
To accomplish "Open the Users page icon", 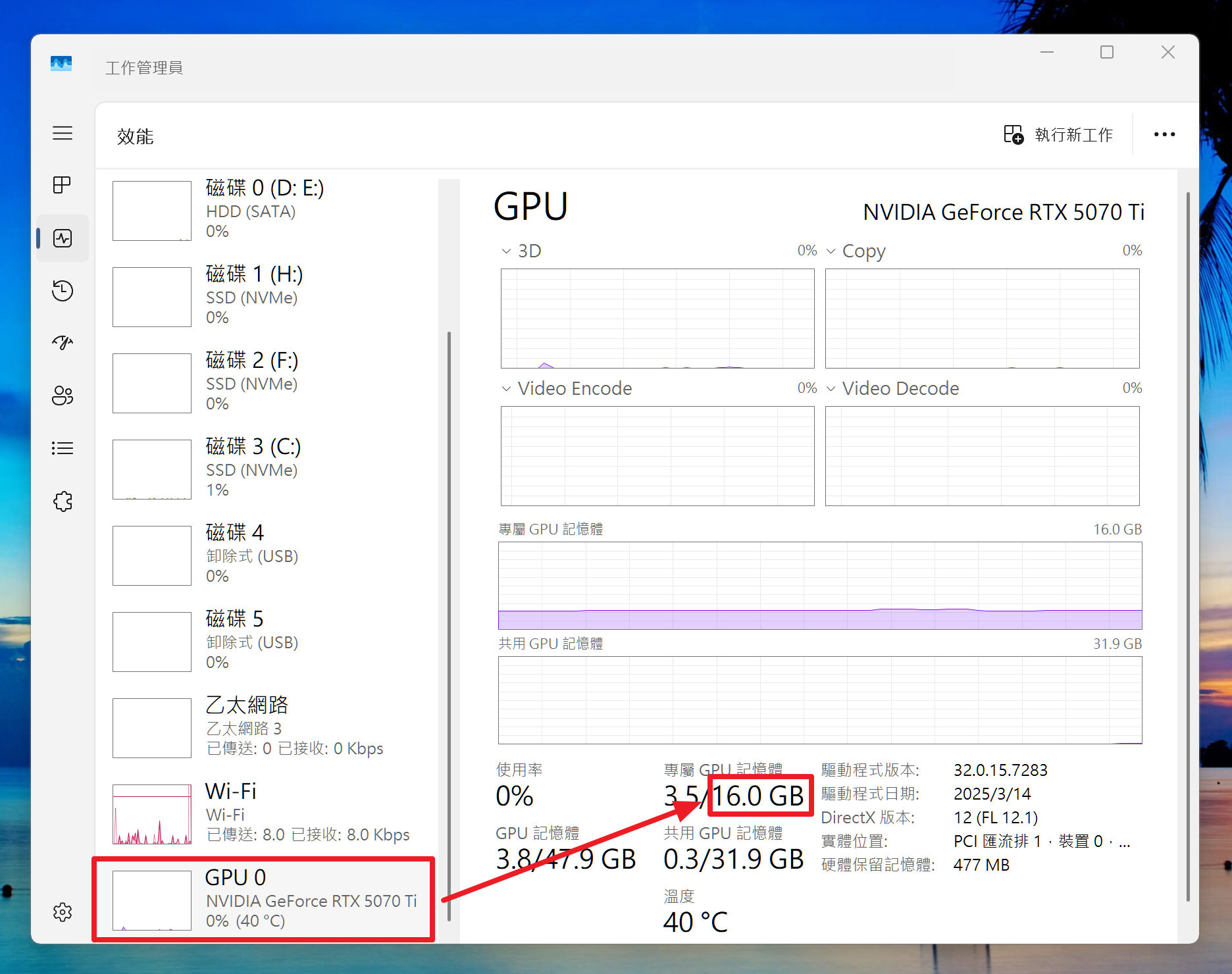I will 63,396.
